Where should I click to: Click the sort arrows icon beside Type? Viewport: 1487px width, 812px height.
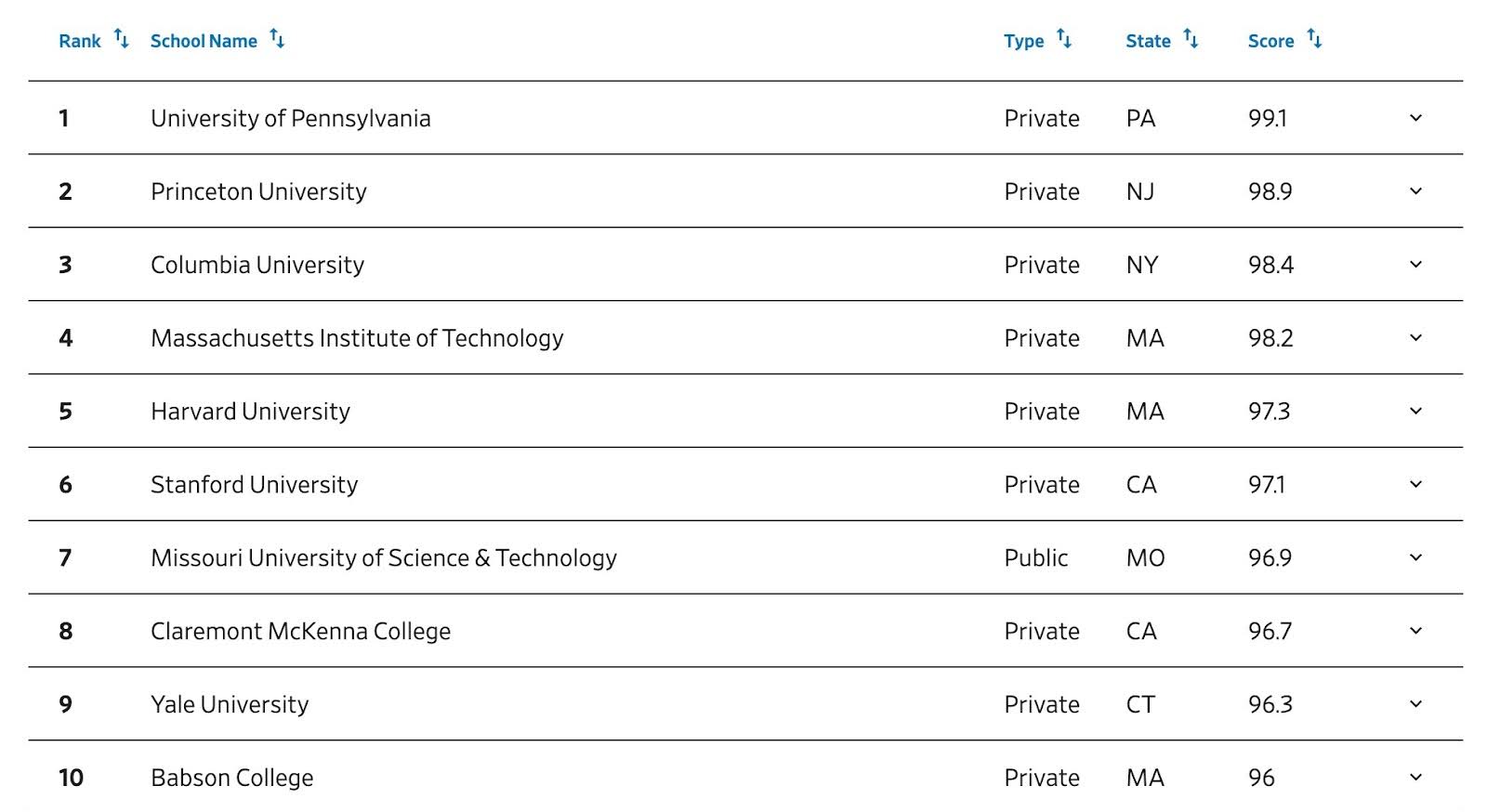tap(1064, 39)
